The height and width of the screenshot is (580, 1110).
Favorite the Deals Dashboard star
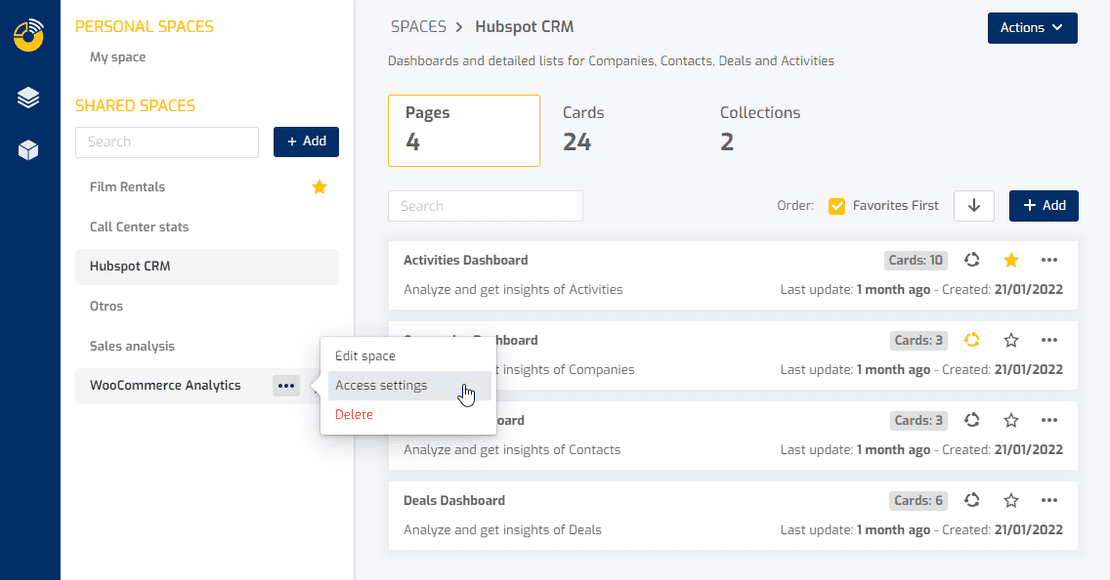click(1011, 500)
